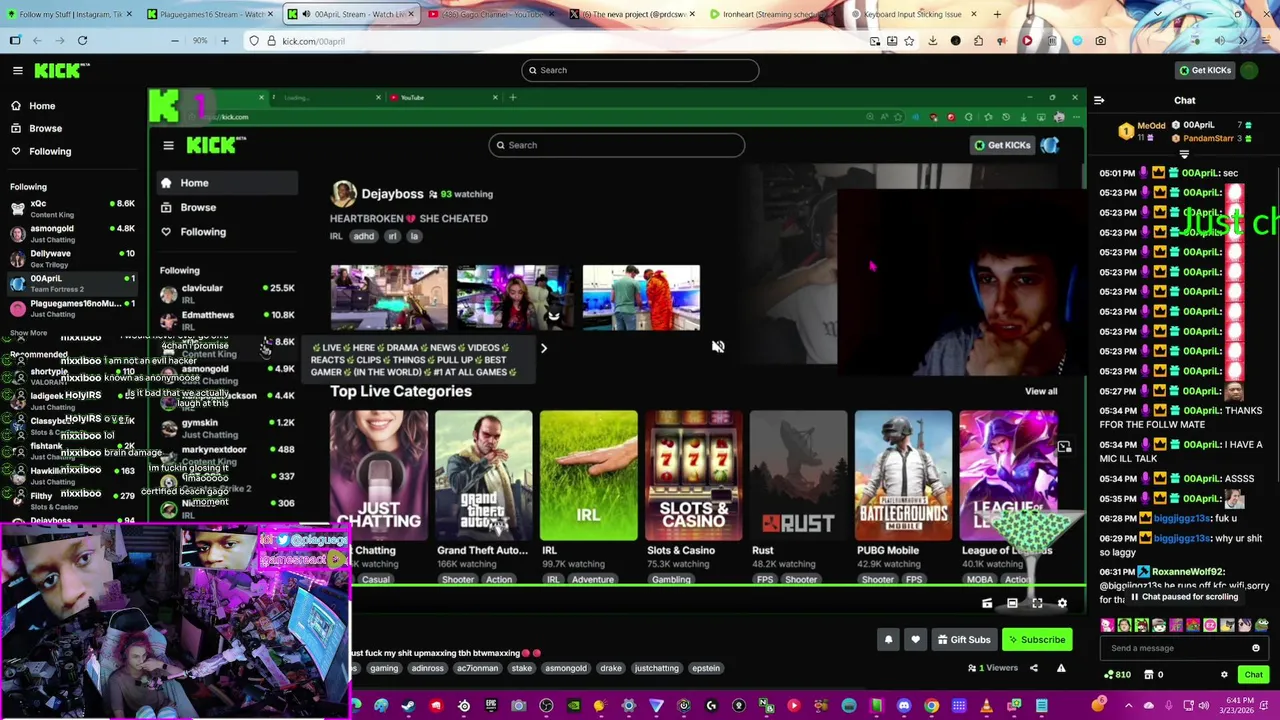The width and height of the screenshot is (1280, 720).
Task: Open Chrome from the taskbar
Action: coord(931,706)
